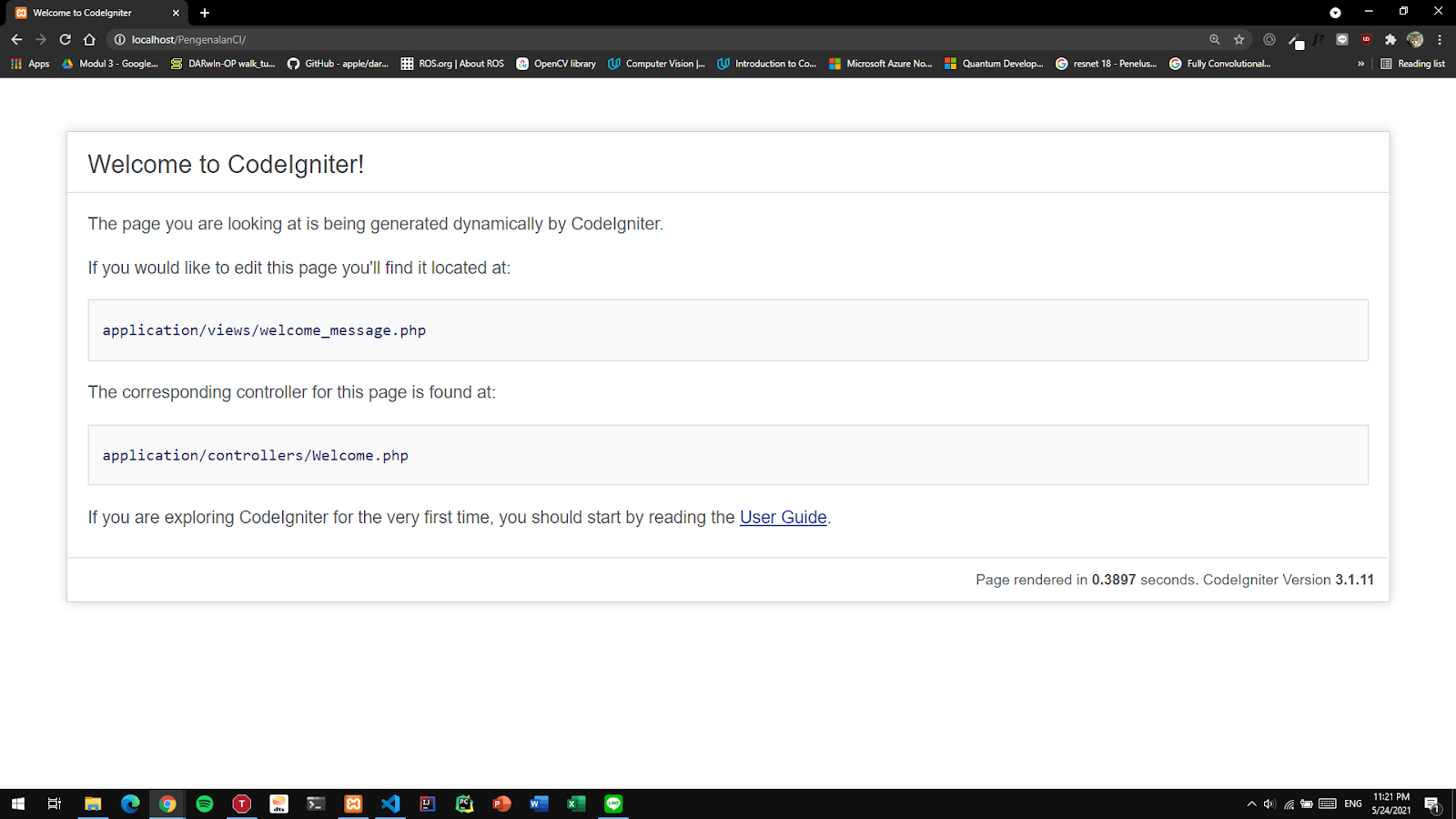This screenshot has width=1456, height=819.
Task: Open the Chrome three-dot menu
Action: [1440, 39]
